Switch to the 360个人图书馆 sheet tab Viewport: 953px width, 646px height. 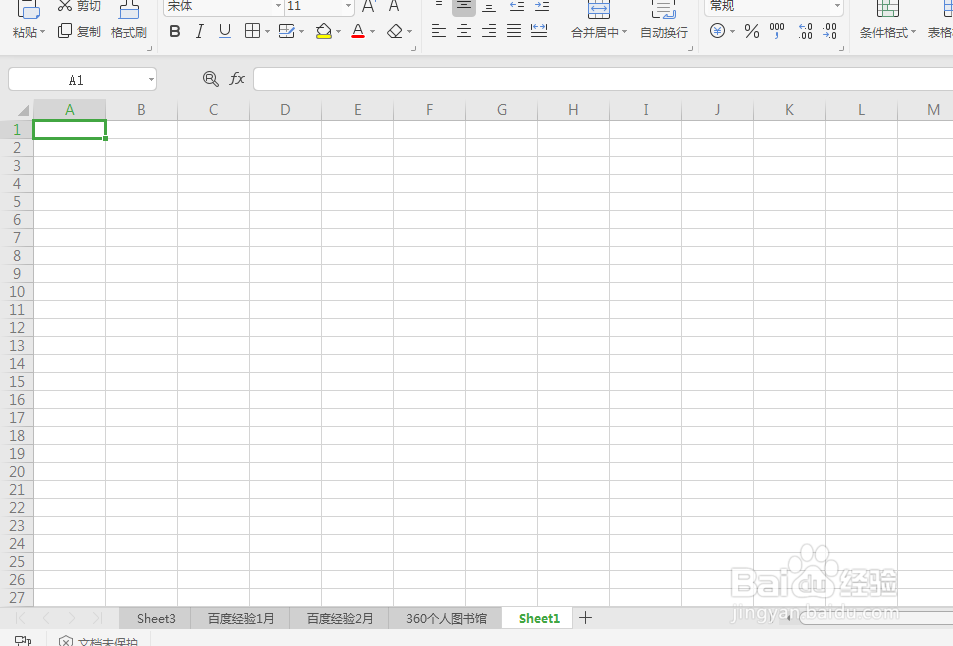(446, 618)
